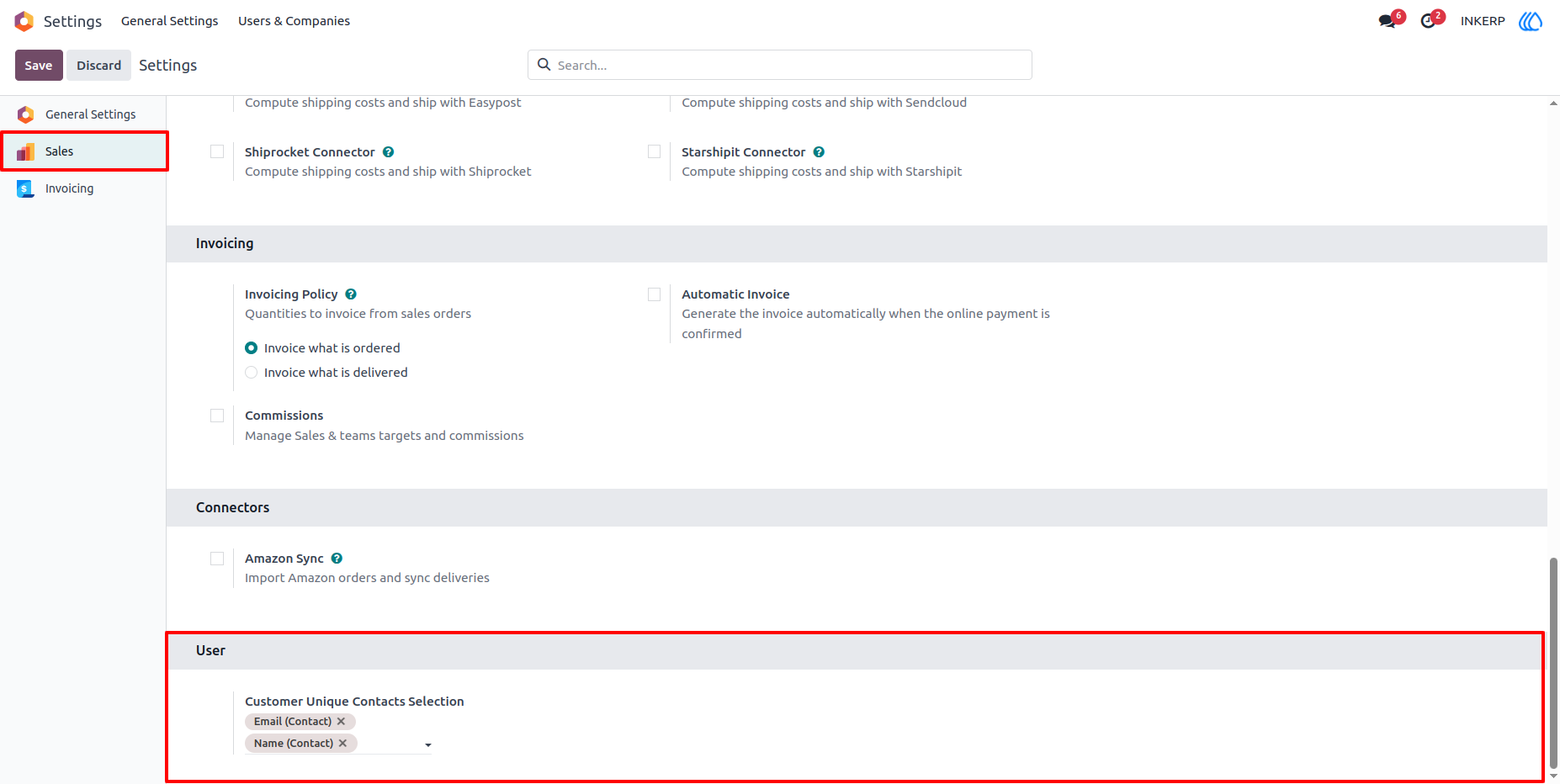Screen dimensions: 1560x784
Task: Click the INKERP company name
Action: pos(1483,21)
